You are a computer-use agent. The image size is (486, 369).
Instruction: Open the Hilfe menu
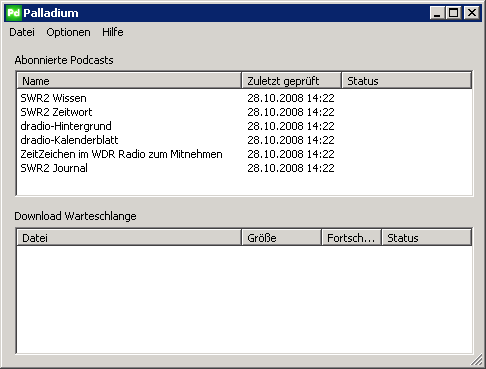[113, 32]
